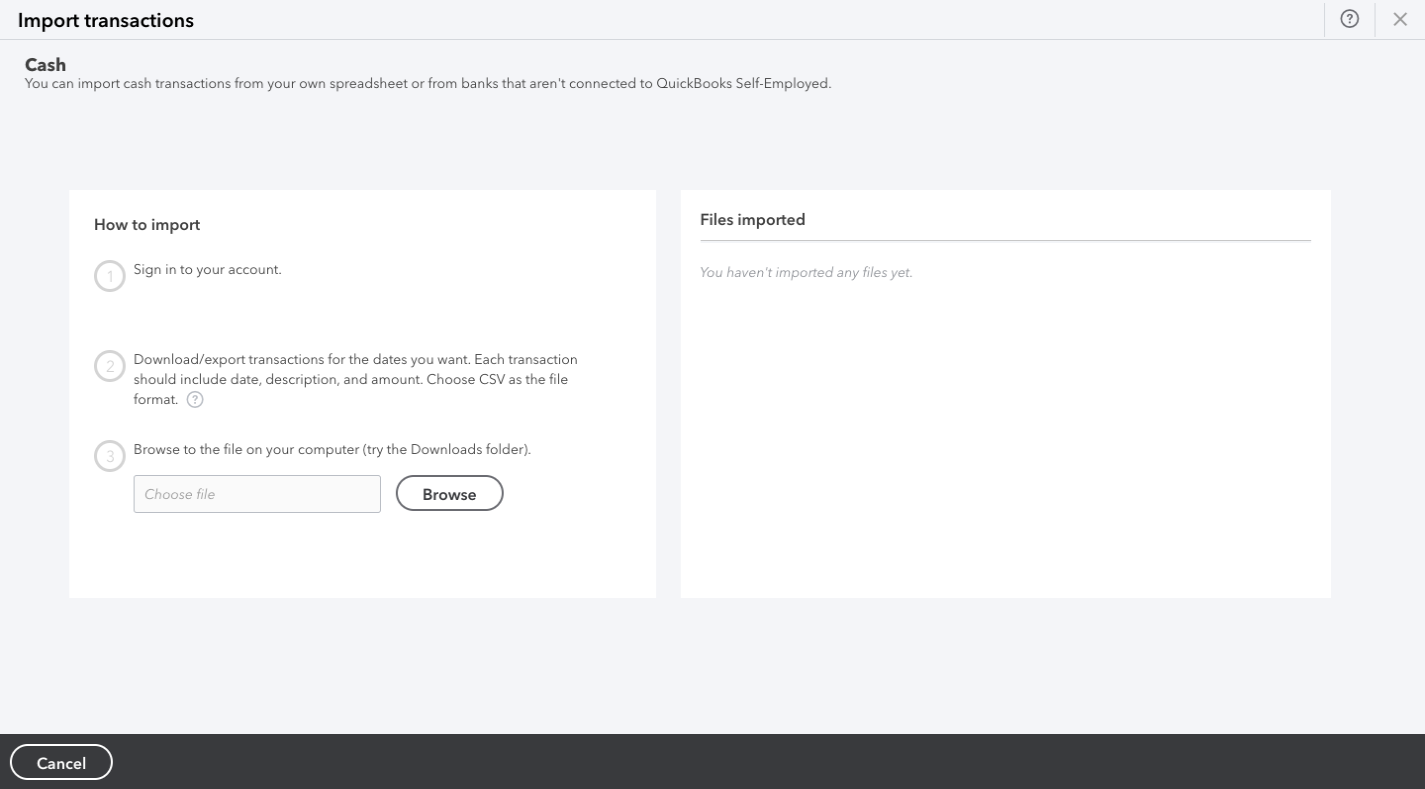Click the step 1 circle icon
Image resolution: width=1425 pixels, height=789 pixels.
coord(110,276)
